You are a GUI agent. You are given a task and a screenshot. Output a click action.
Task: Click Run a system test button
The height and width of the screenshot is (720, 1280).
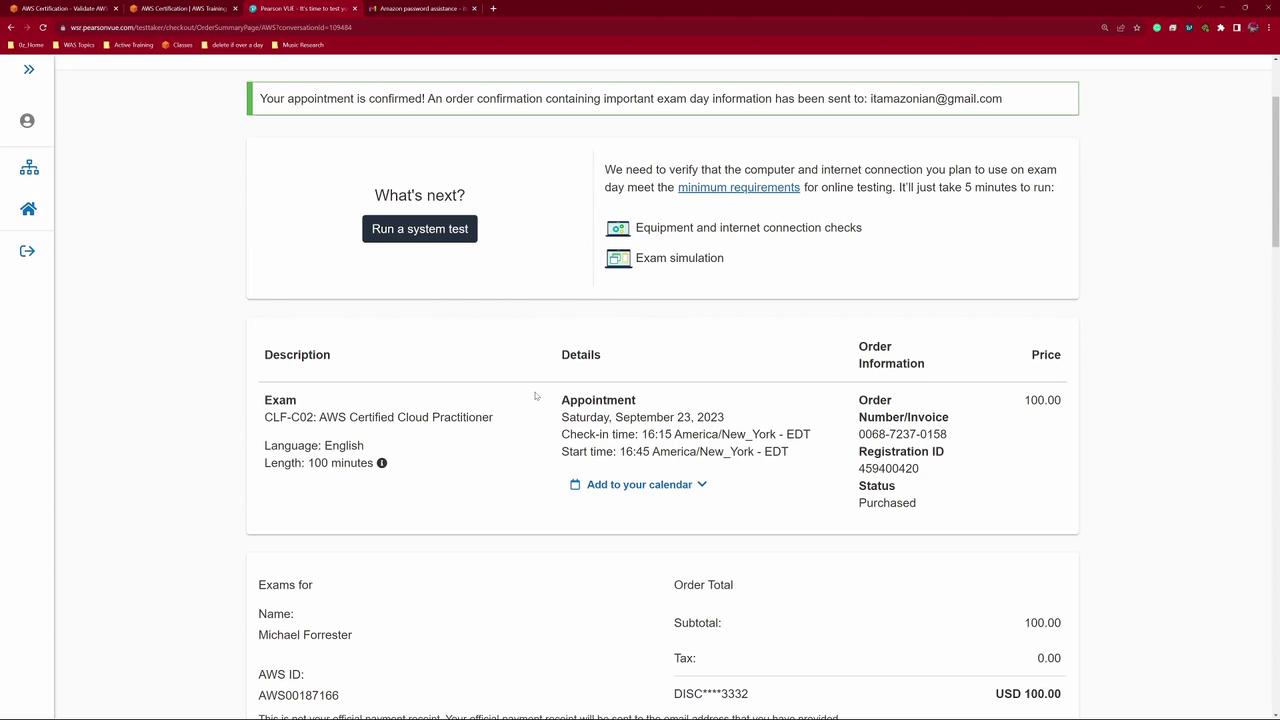coord(420,229)
